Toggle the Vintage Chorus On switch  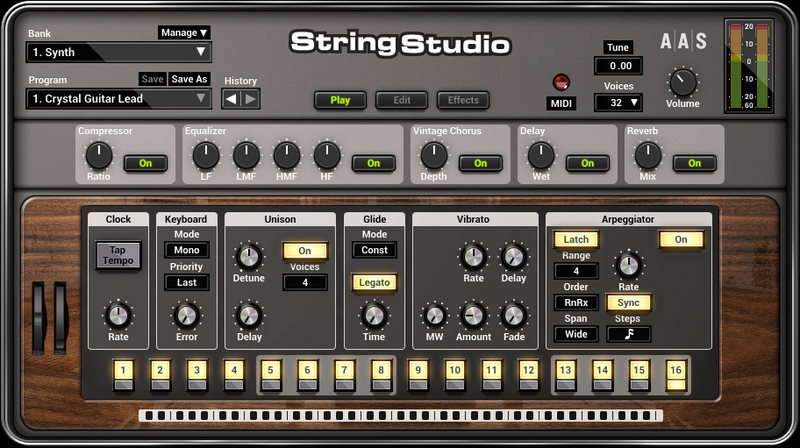481,163
